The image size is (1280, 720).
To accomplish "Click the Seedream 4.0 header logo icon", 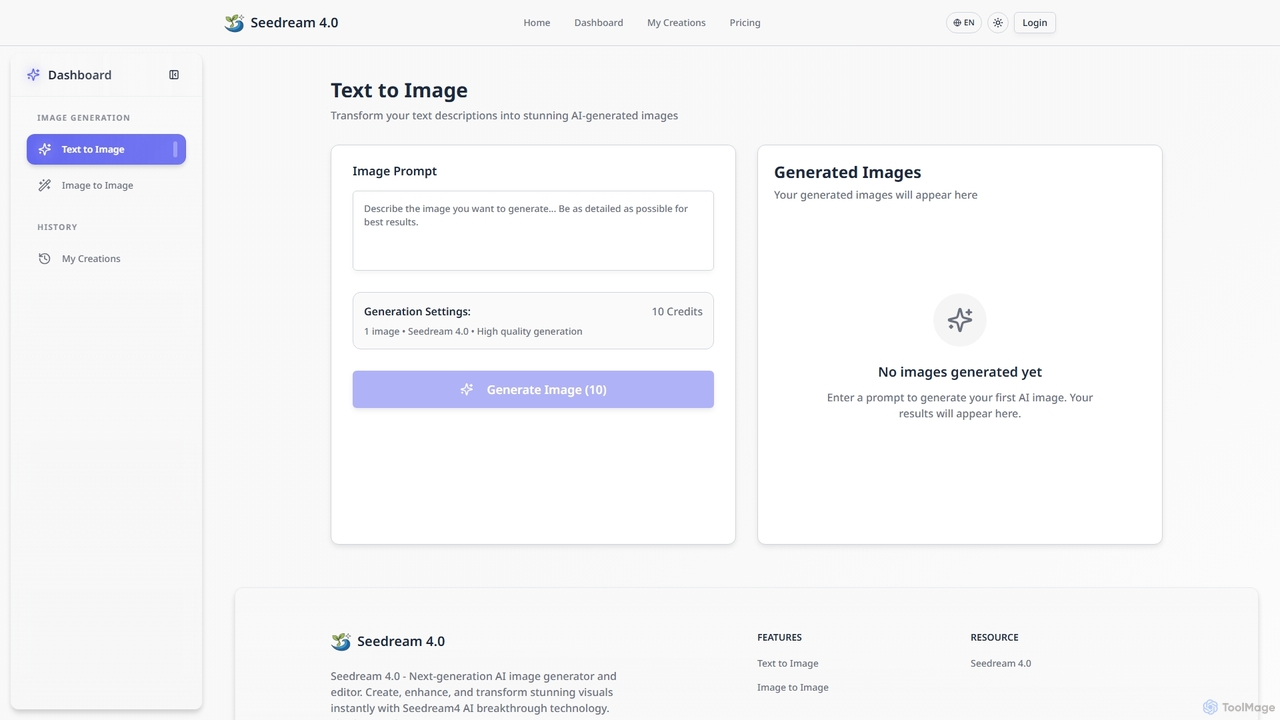I will click(234, 23).
